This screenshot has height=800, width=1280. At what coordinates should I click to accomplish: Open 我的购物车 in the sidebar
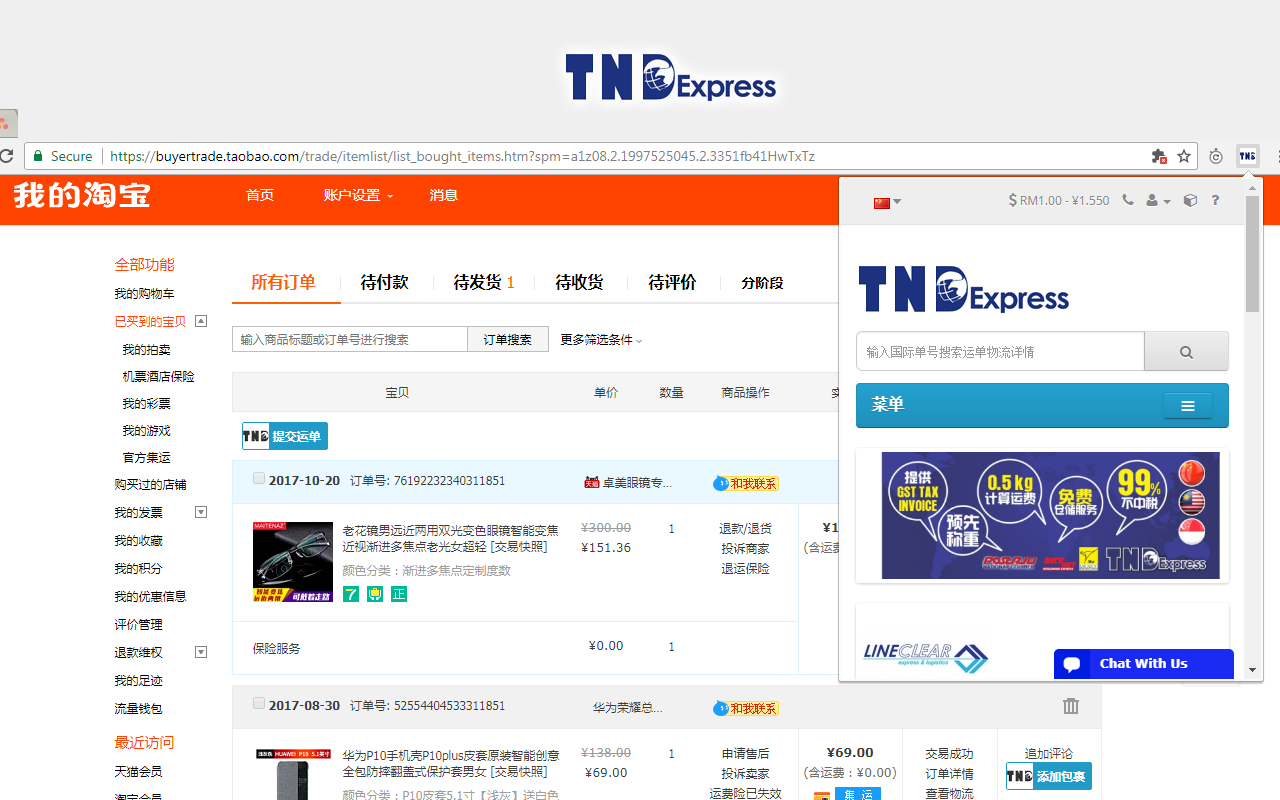[x=144, y=294]
